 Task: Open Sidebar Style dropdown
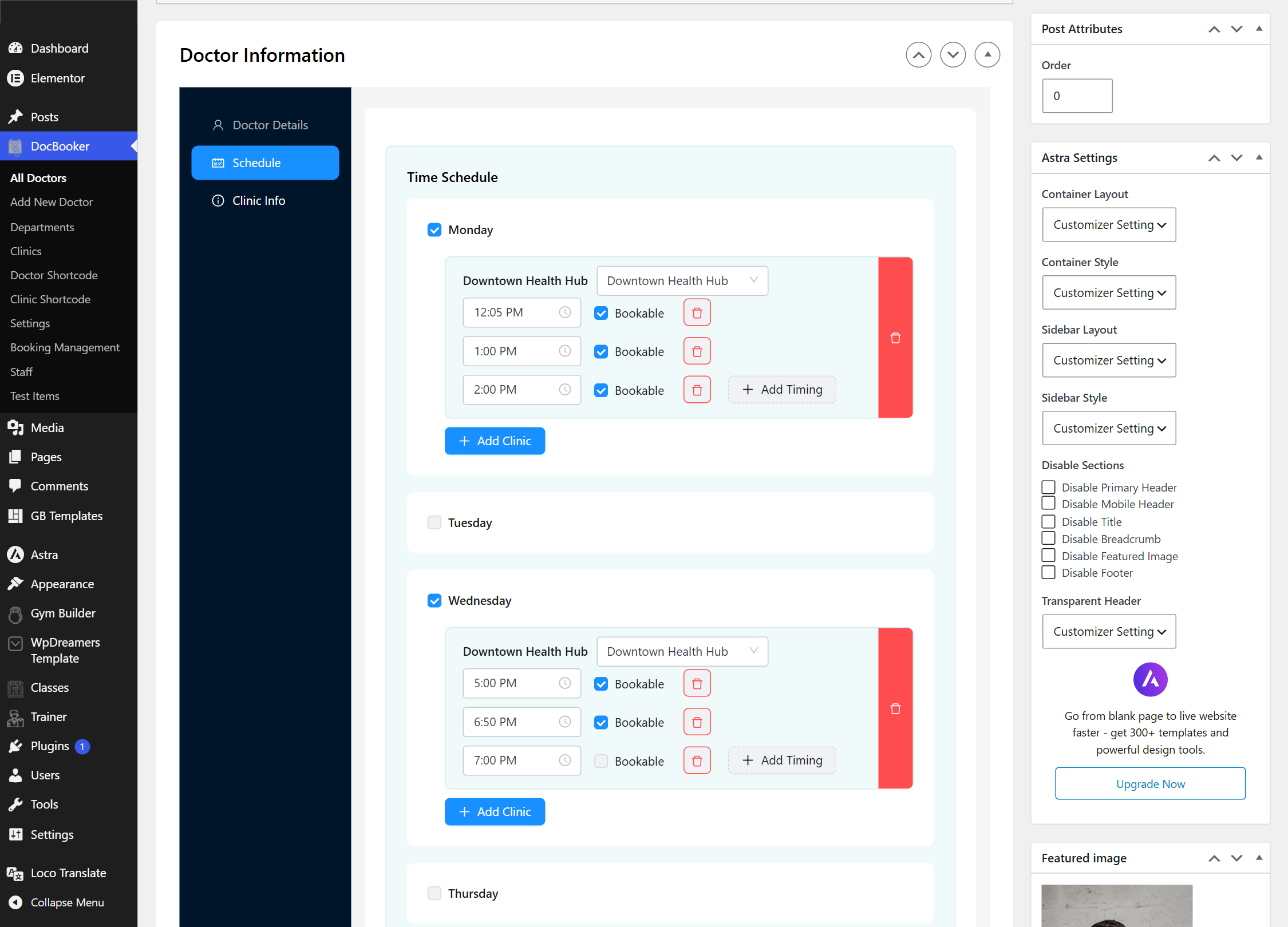click(1109, 428)
